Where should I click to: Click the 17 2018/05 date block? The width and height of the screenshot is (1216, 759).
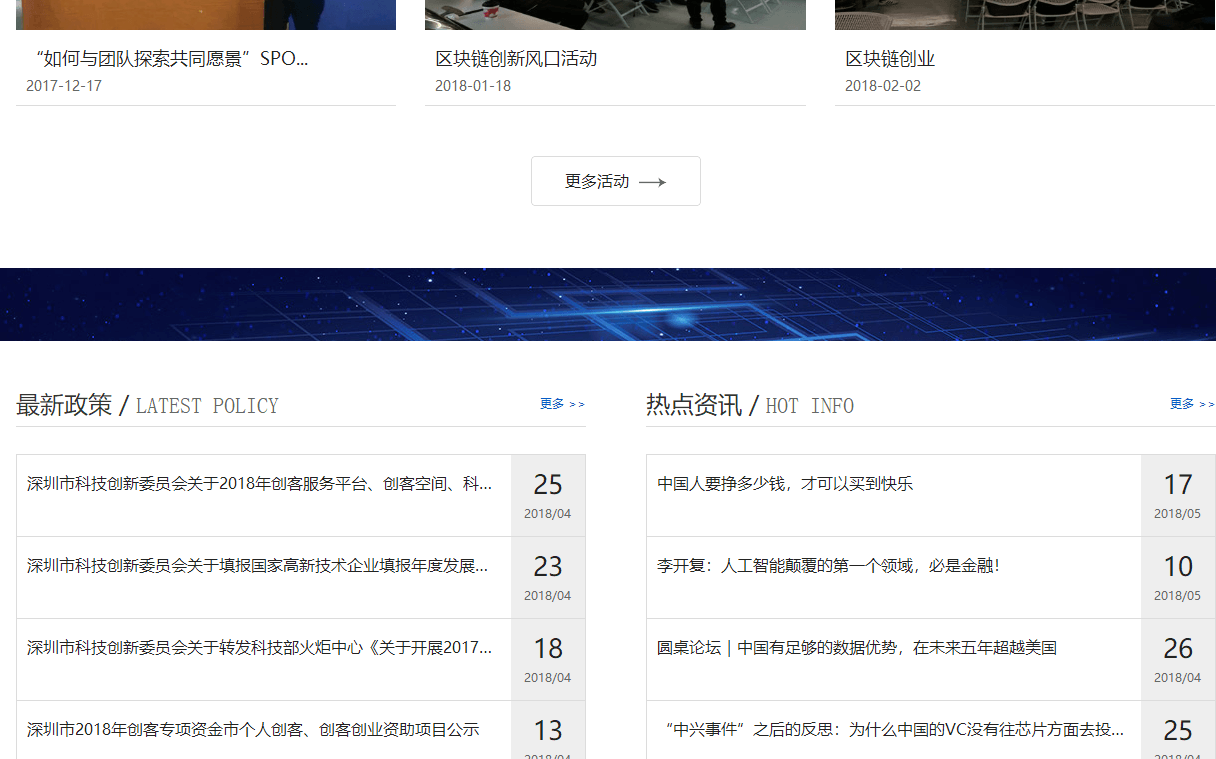pos(1178,495)
